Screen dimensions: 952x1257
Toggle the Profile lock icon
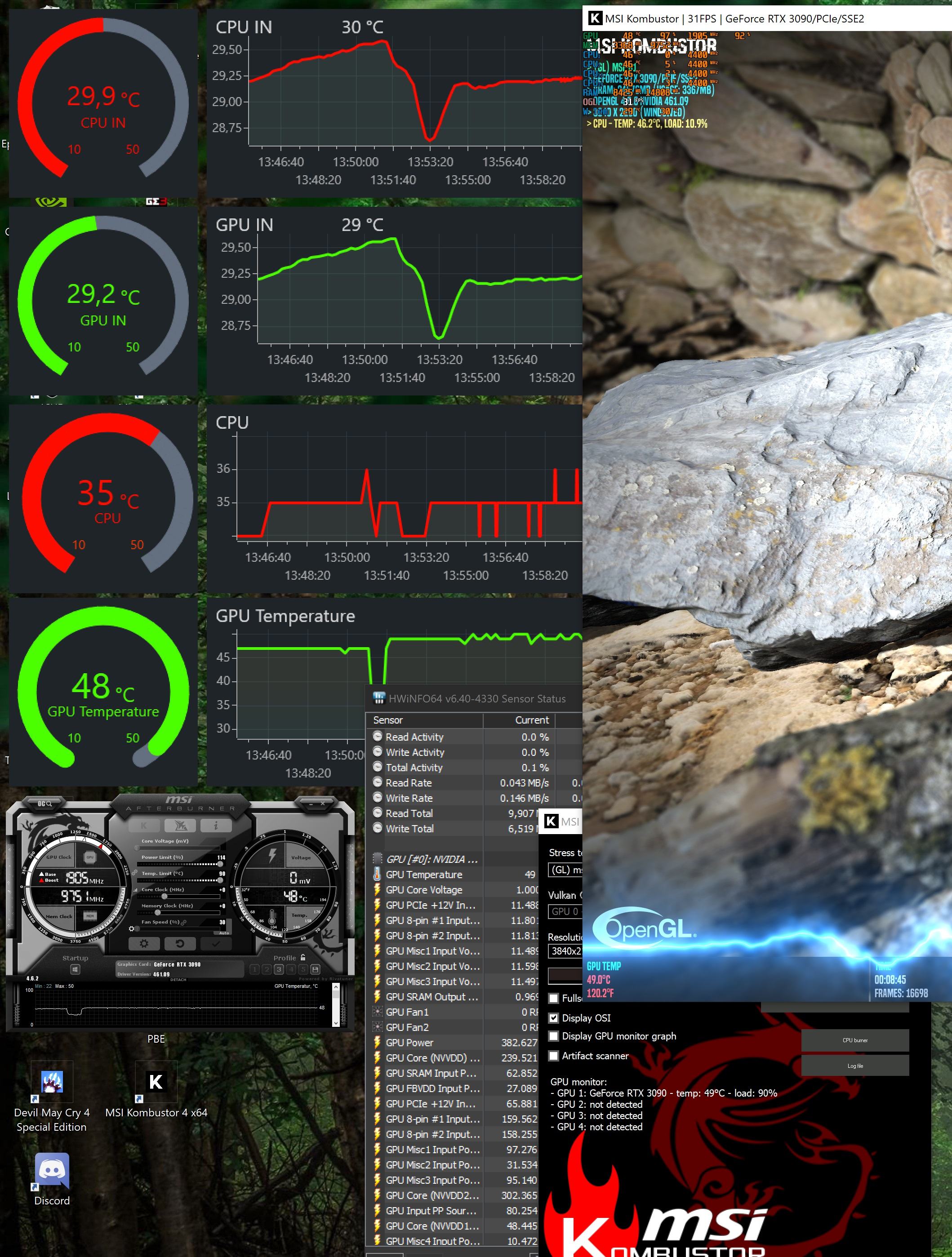[303, 958]
